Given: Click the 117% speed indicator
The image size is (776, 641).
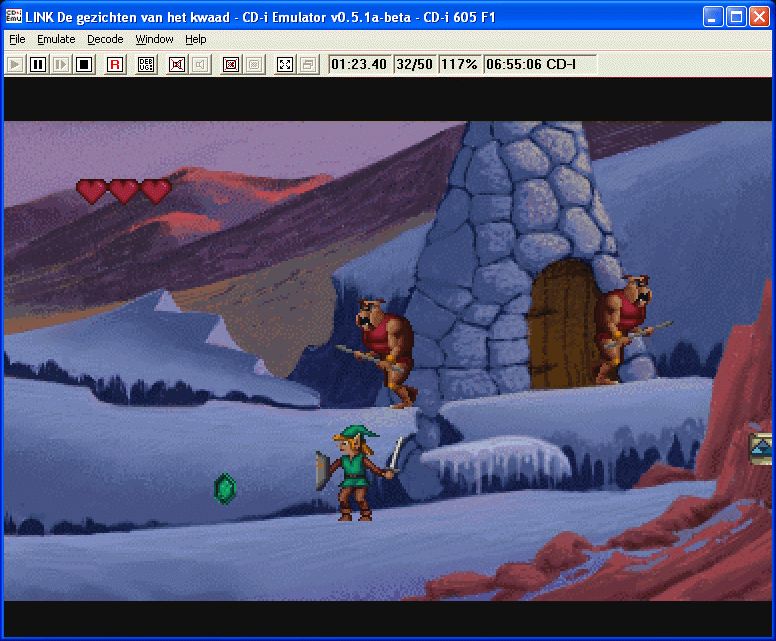Looking at the screenshot, I should point(459,64).
